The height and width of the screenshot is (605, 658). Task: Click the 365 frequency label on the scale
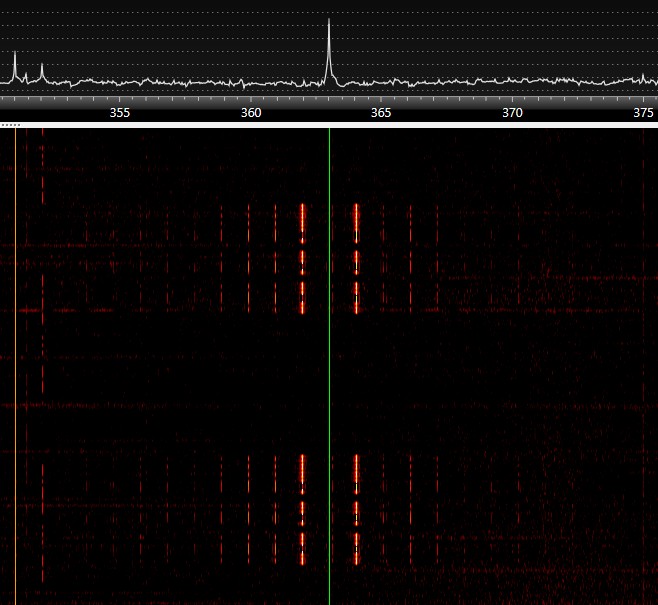click(x=381, y=113)
